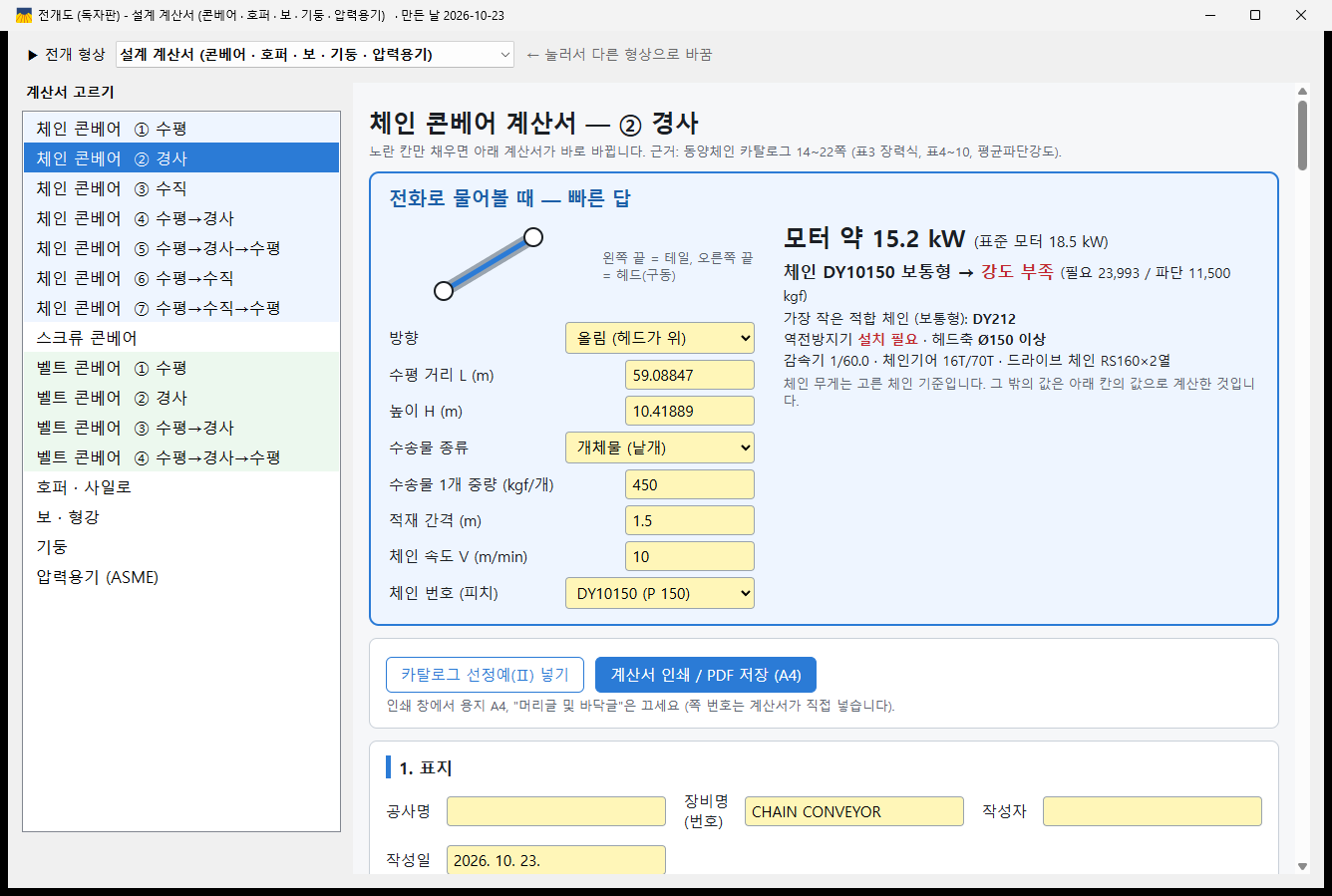Choose 체인 콘베어 ⑥ 수평→수직 entry
The width and height of the screenshot is (1332, 896).
181,278
